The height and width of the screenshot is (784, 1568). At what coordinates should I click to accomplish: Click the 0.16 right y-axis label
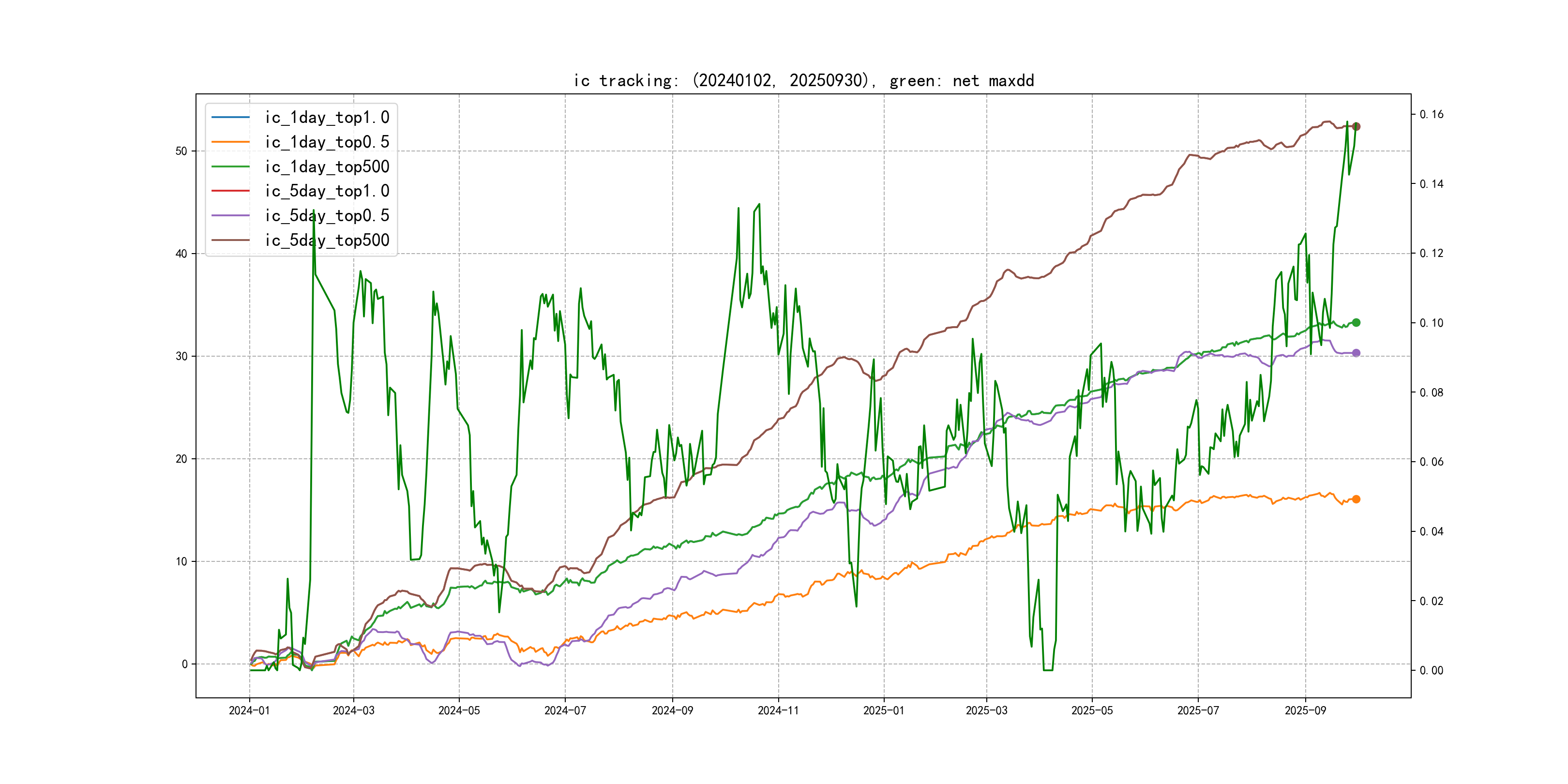pyautogui.click(x=1431, y=114)
